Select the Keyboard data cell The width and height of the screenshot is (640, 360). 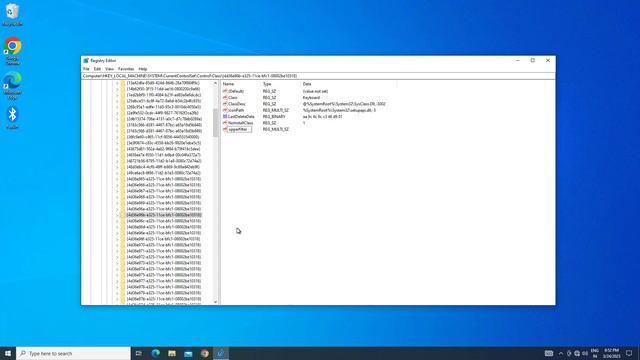[x=311, y=98]
